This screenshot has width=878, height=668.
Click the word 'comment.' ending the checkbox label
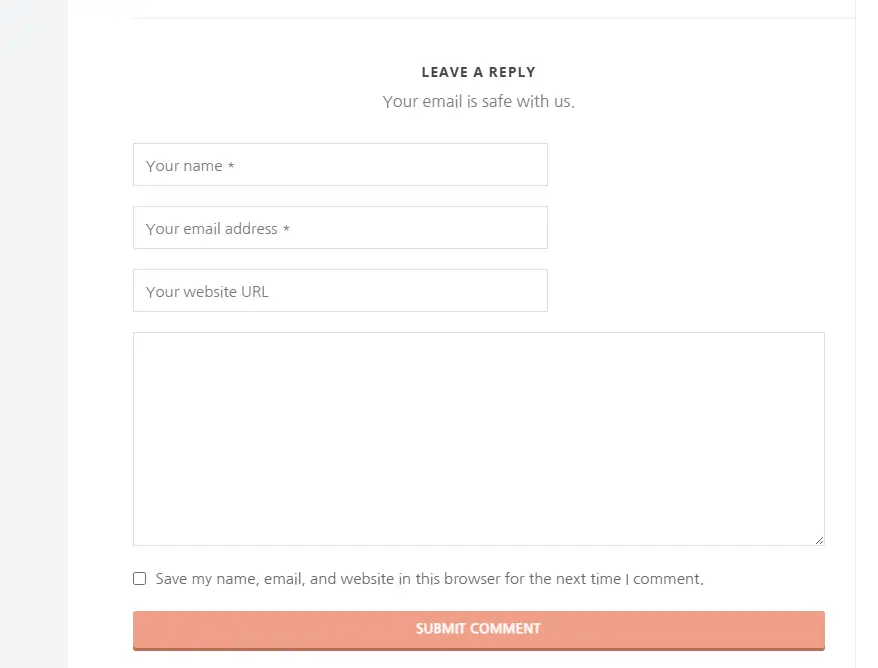668,579
